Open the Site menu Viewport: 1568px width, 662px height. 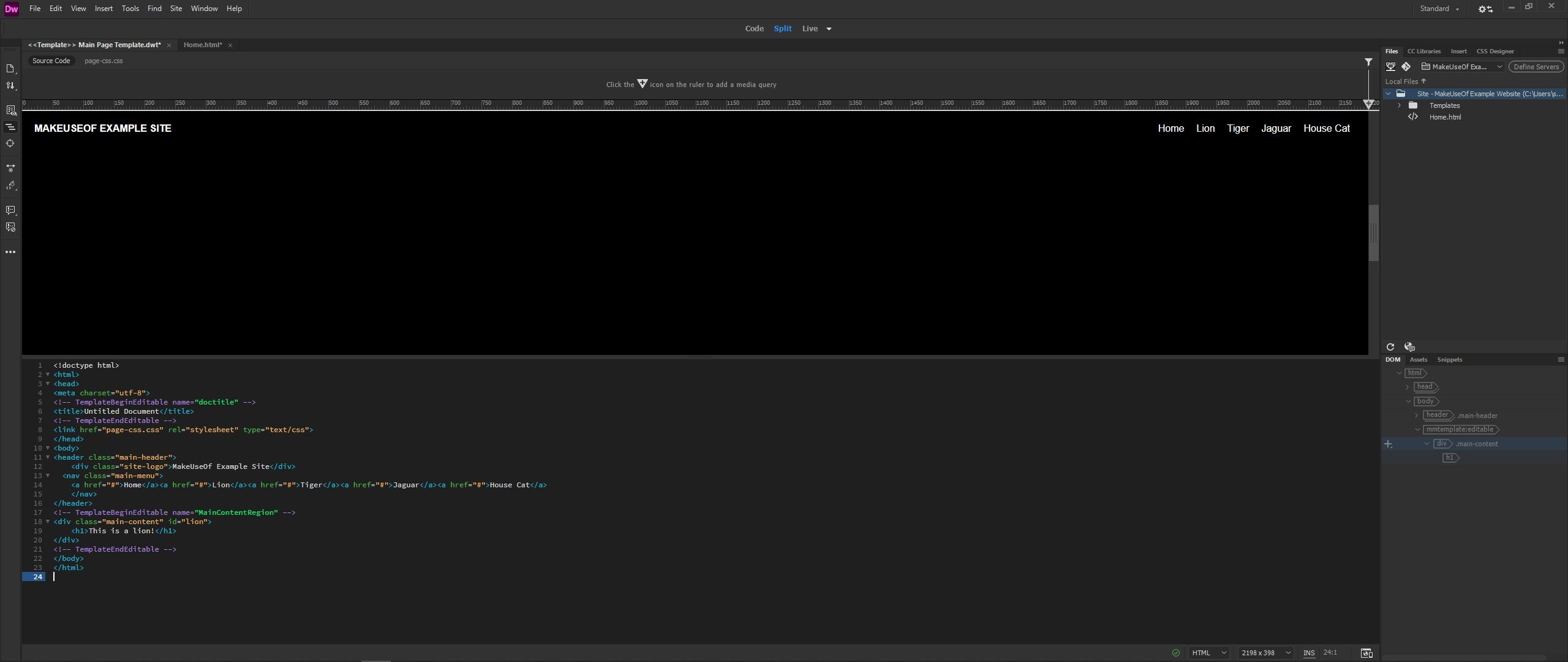click(x=176, y=8)
